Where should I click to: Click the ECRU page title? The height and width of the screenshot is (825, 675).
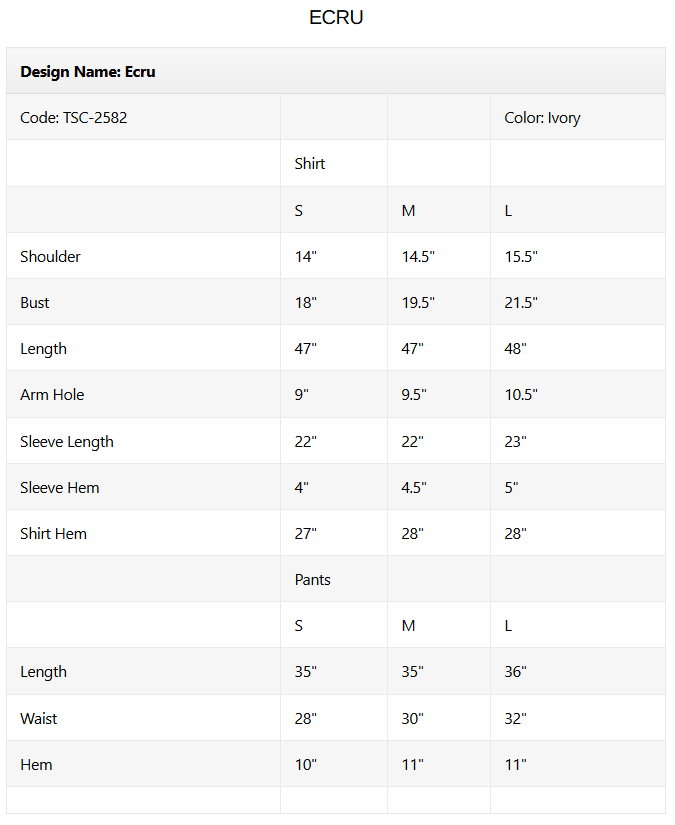tap(336, 18)
